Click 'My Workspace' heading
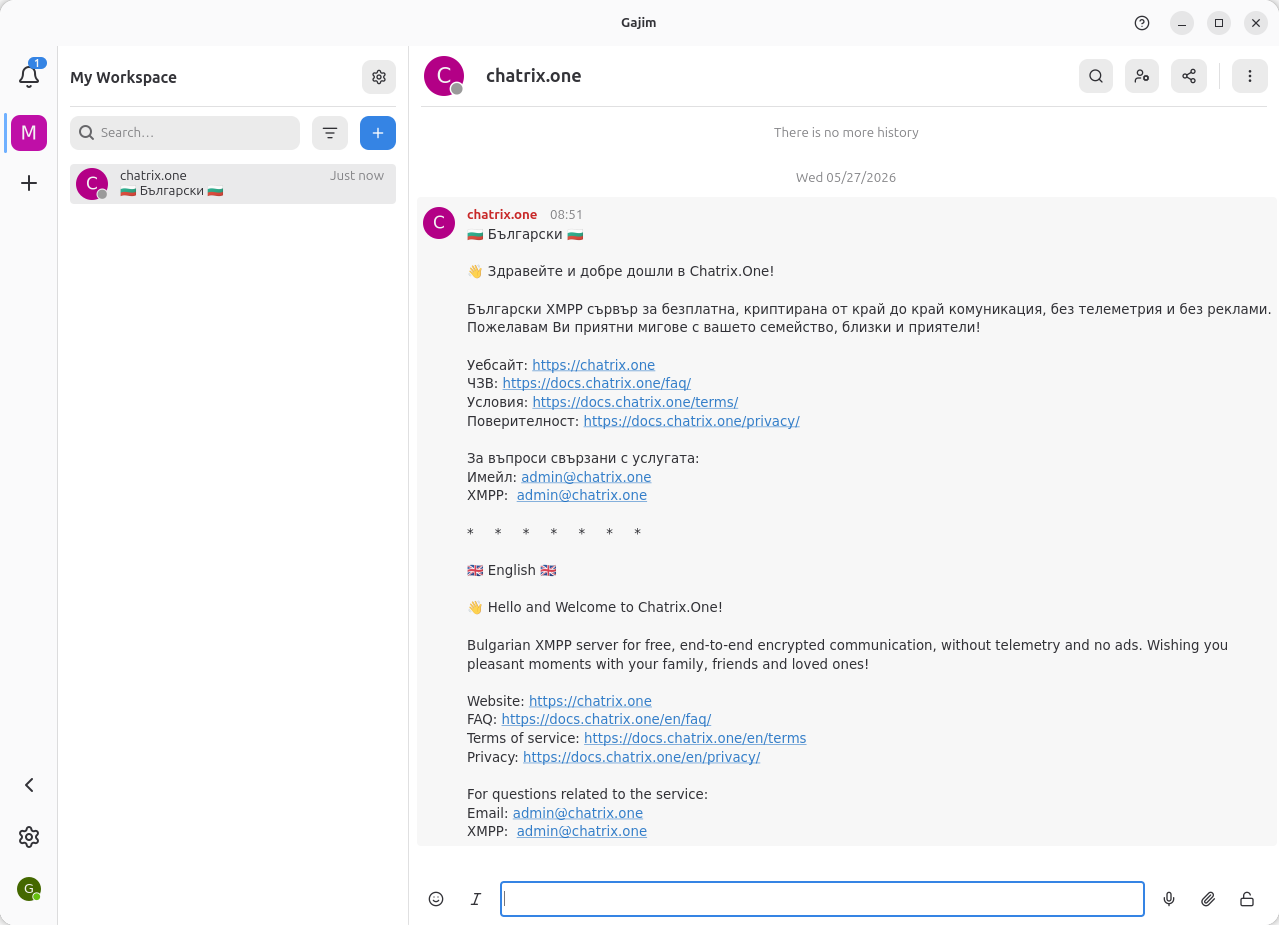 coord(123,77)
